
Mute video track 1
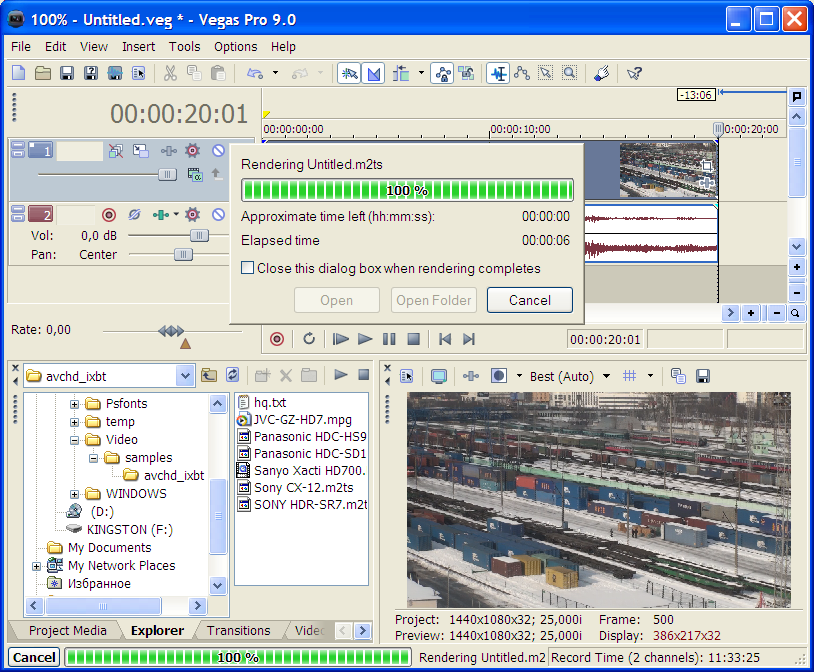218,151
